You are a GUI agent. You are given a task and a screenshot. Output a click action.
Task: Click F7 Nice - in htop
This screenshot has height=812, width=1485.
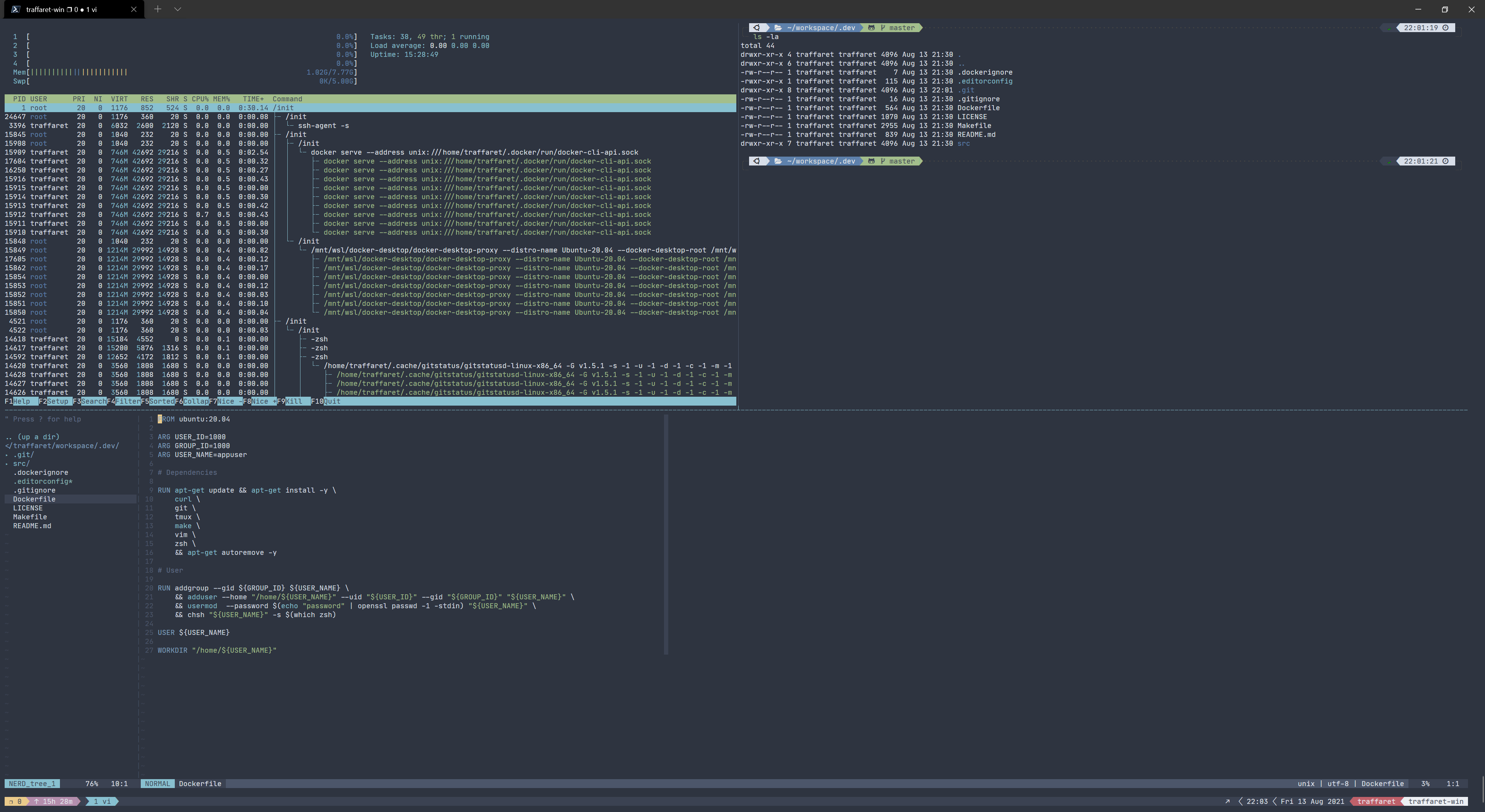225,401
